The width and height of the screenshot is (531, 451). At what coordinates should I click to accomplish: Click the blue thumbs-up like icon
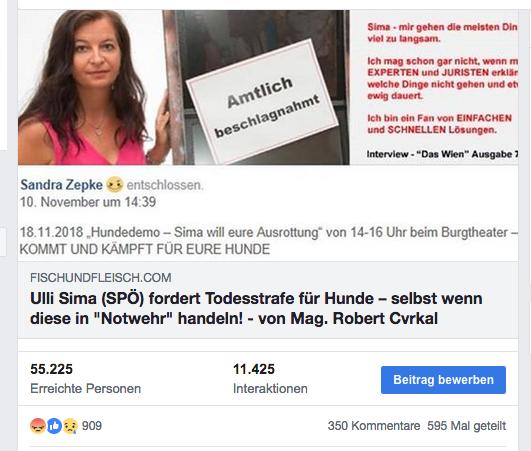click(x=54, y=426)
